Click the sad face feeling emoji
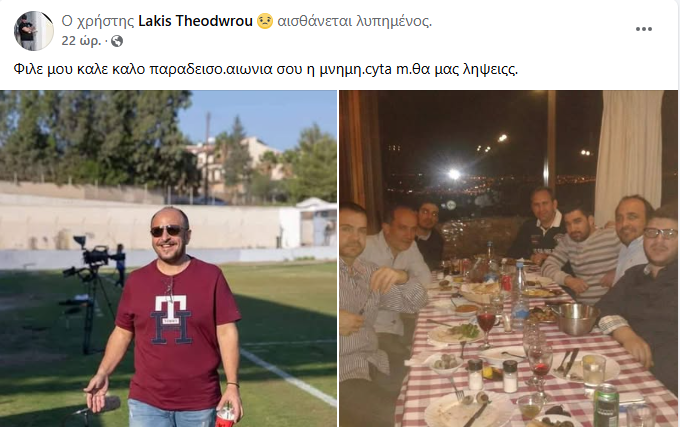 265,21
